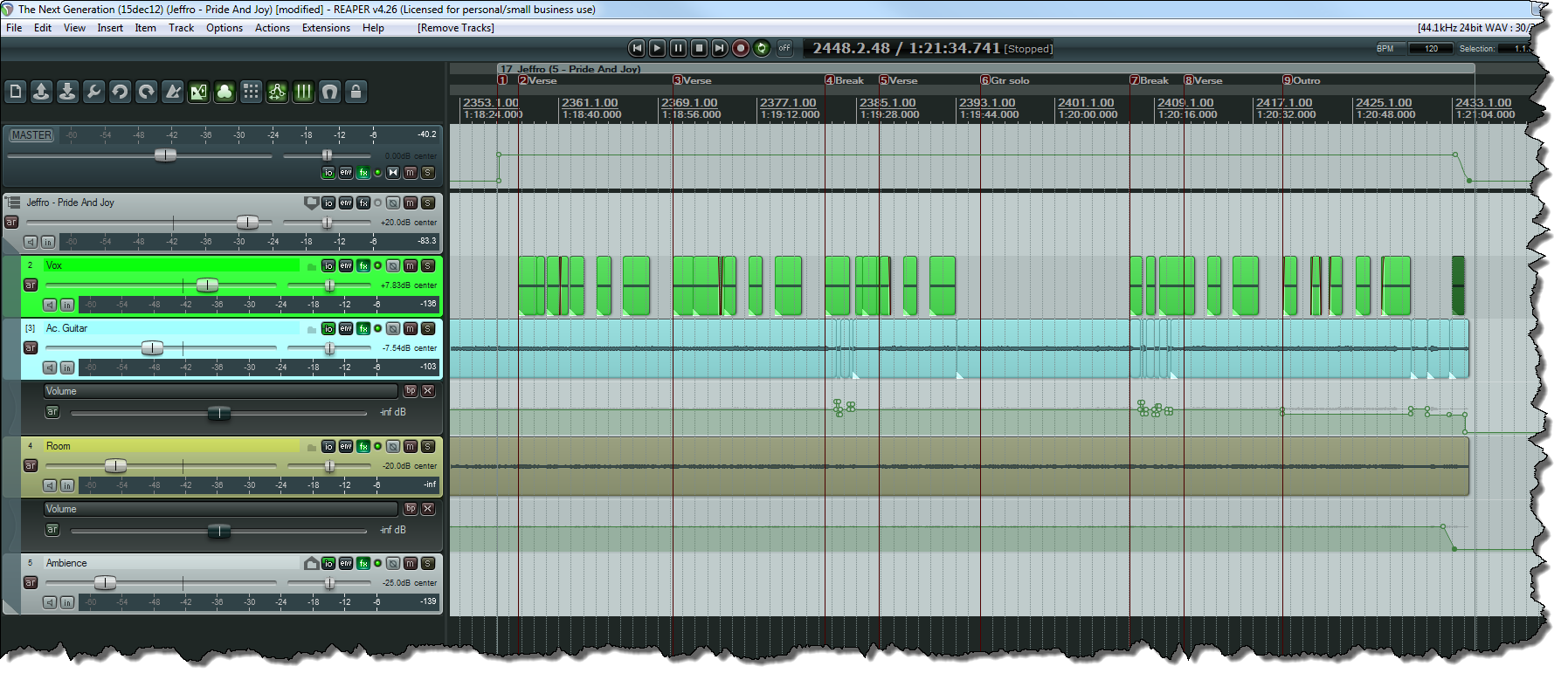Redo the action using the toolbar icon
Viewport: 1568px width, 680px height.
point(146,92)
